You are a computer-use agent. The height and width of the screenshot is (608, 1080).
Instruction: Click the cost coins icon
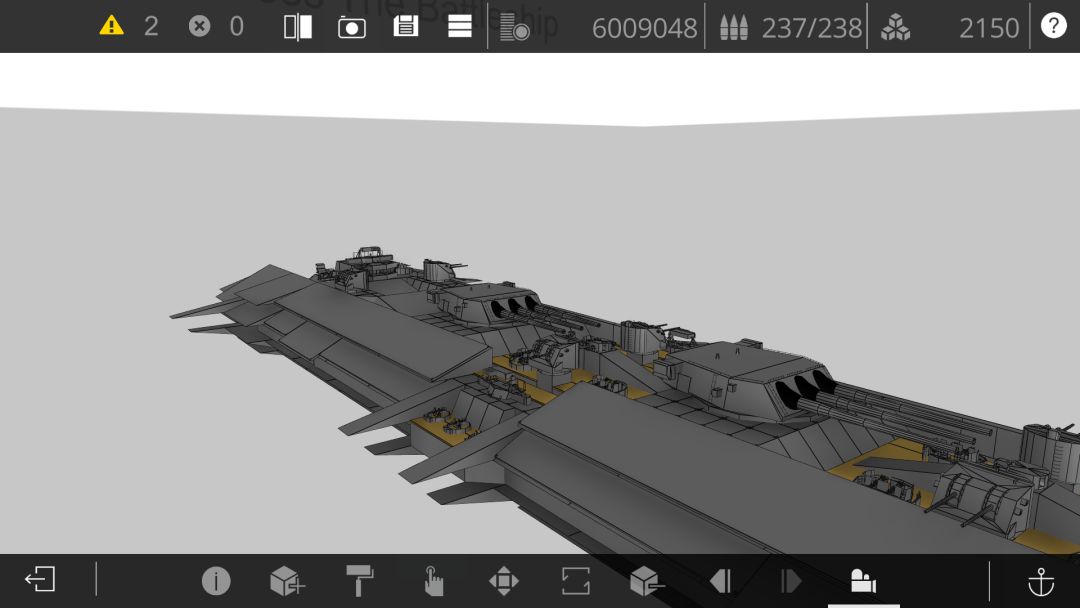(x=515, y=28)
